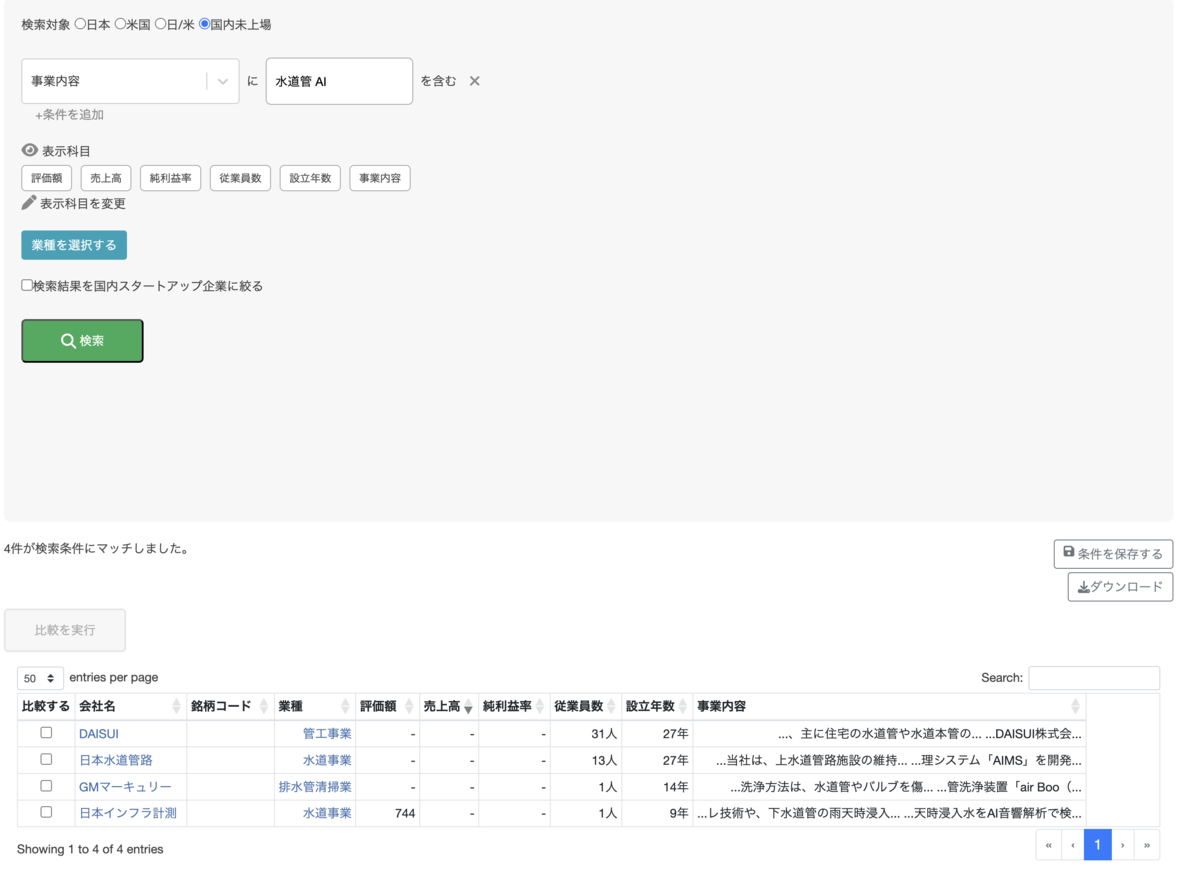Click the green 検索 button
Viewport: 1200px width, 880px height.
(82, 341)
